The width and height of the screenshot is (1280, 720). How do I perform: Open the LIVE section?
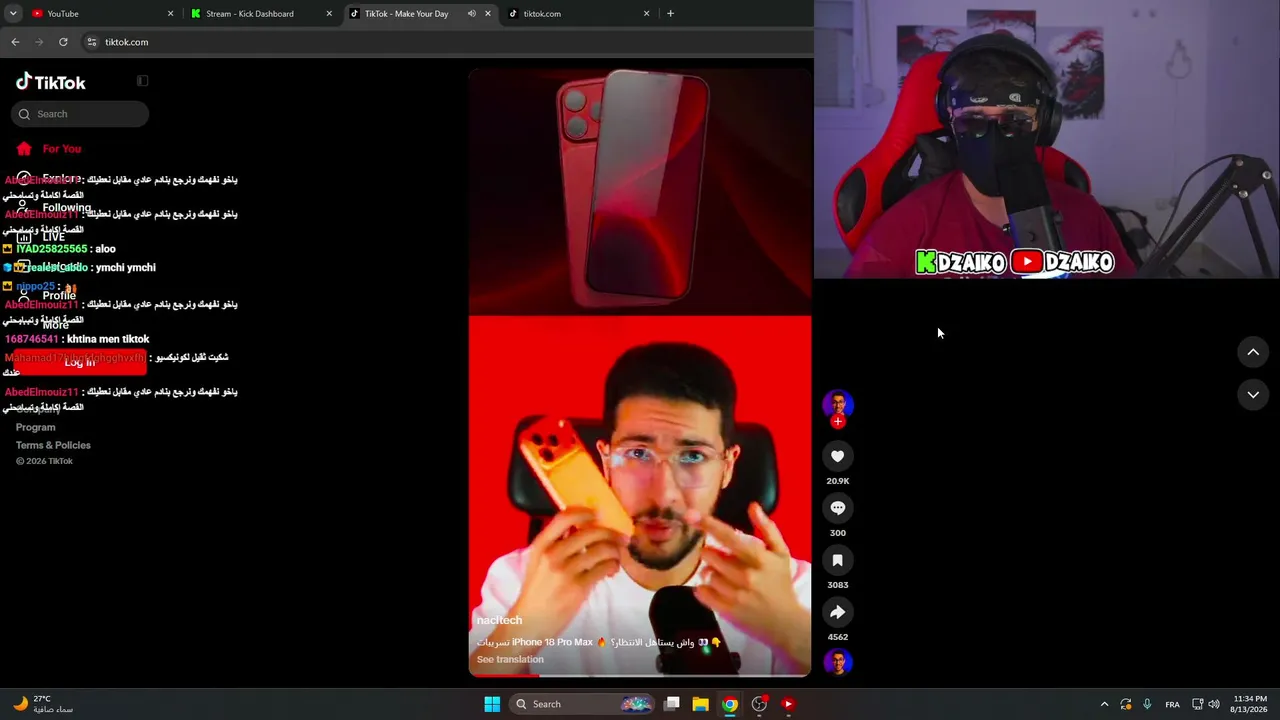tap(54, 237)
